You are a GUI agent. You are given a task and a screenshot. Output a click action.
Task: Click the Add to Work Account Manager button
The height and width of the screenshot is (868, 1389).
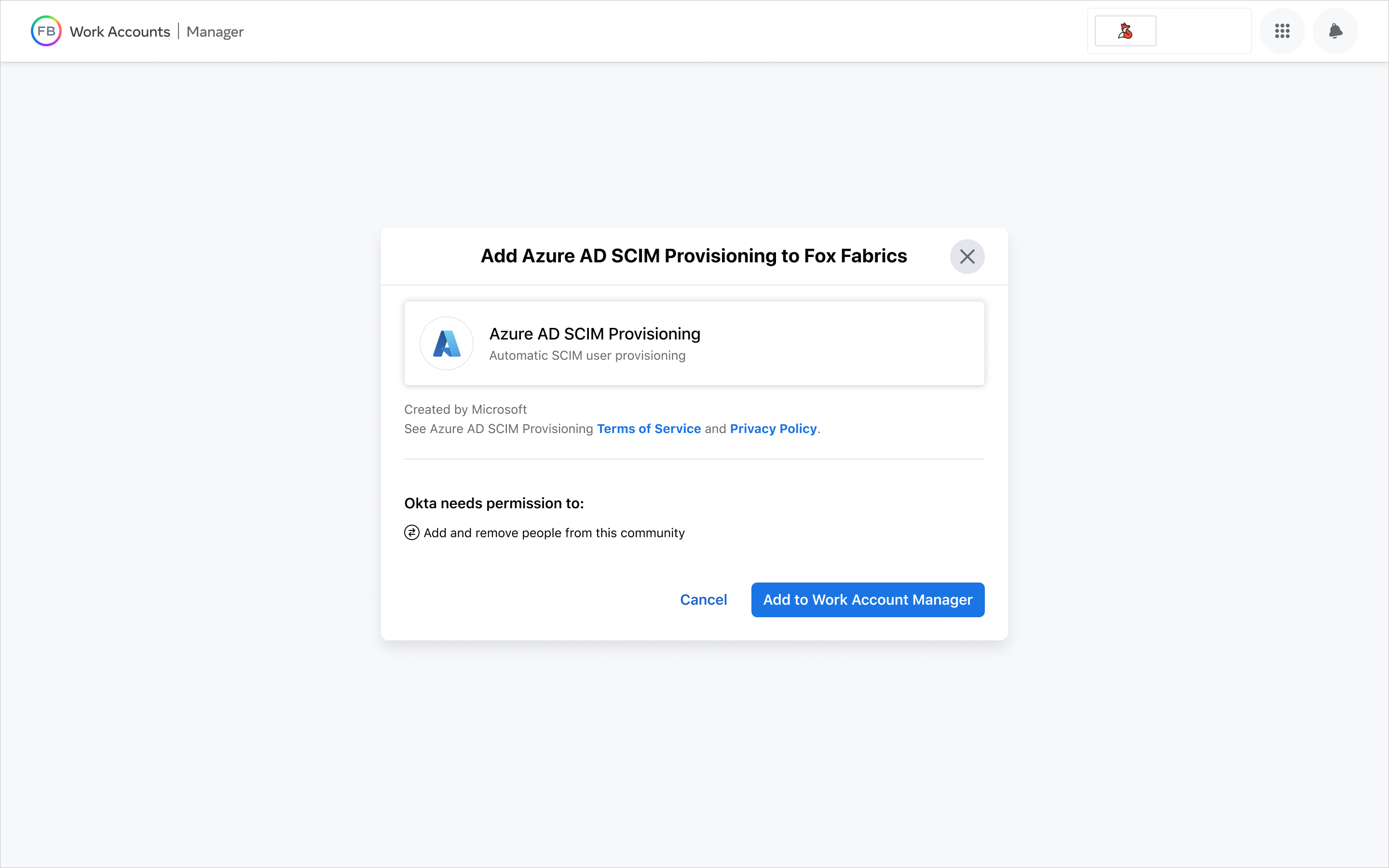(x=867, y=600)
